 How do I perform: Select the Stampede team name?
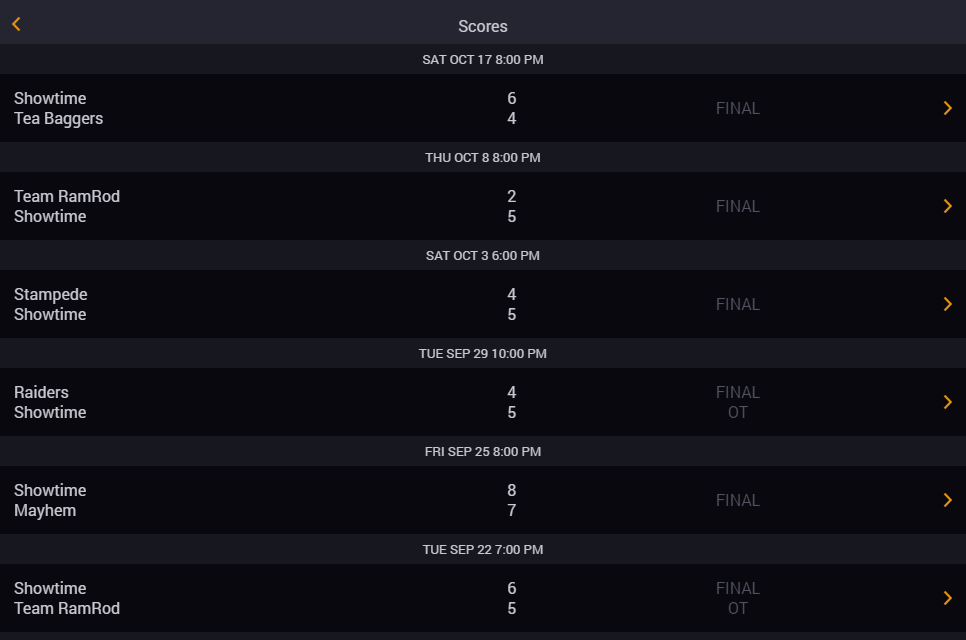[51, 294]
